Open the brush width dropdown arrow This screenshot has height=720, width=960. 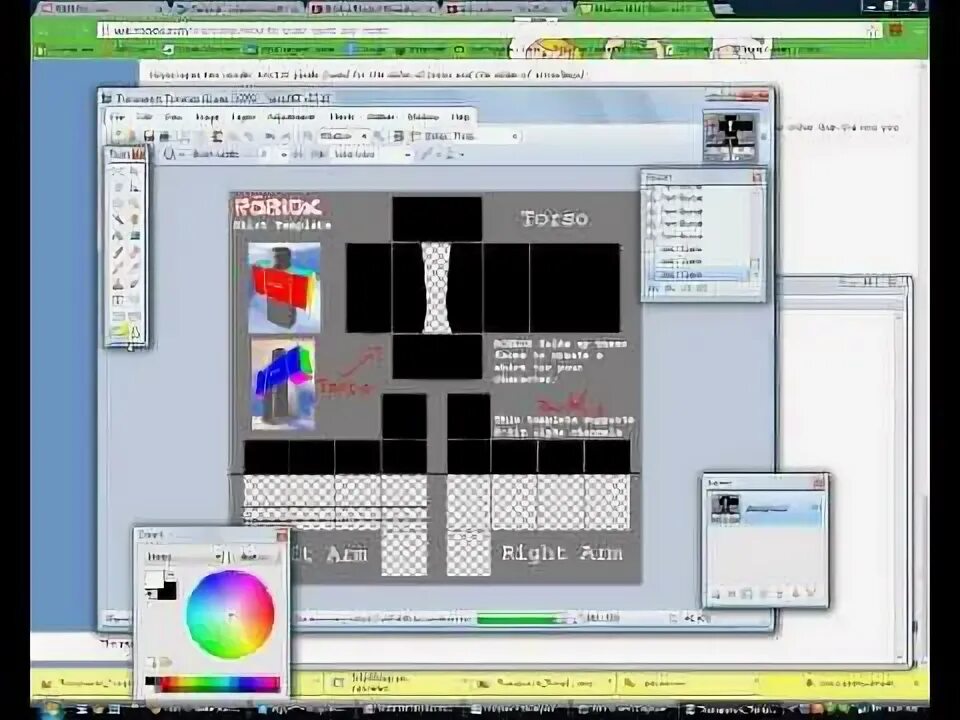[x=283, y=154]
